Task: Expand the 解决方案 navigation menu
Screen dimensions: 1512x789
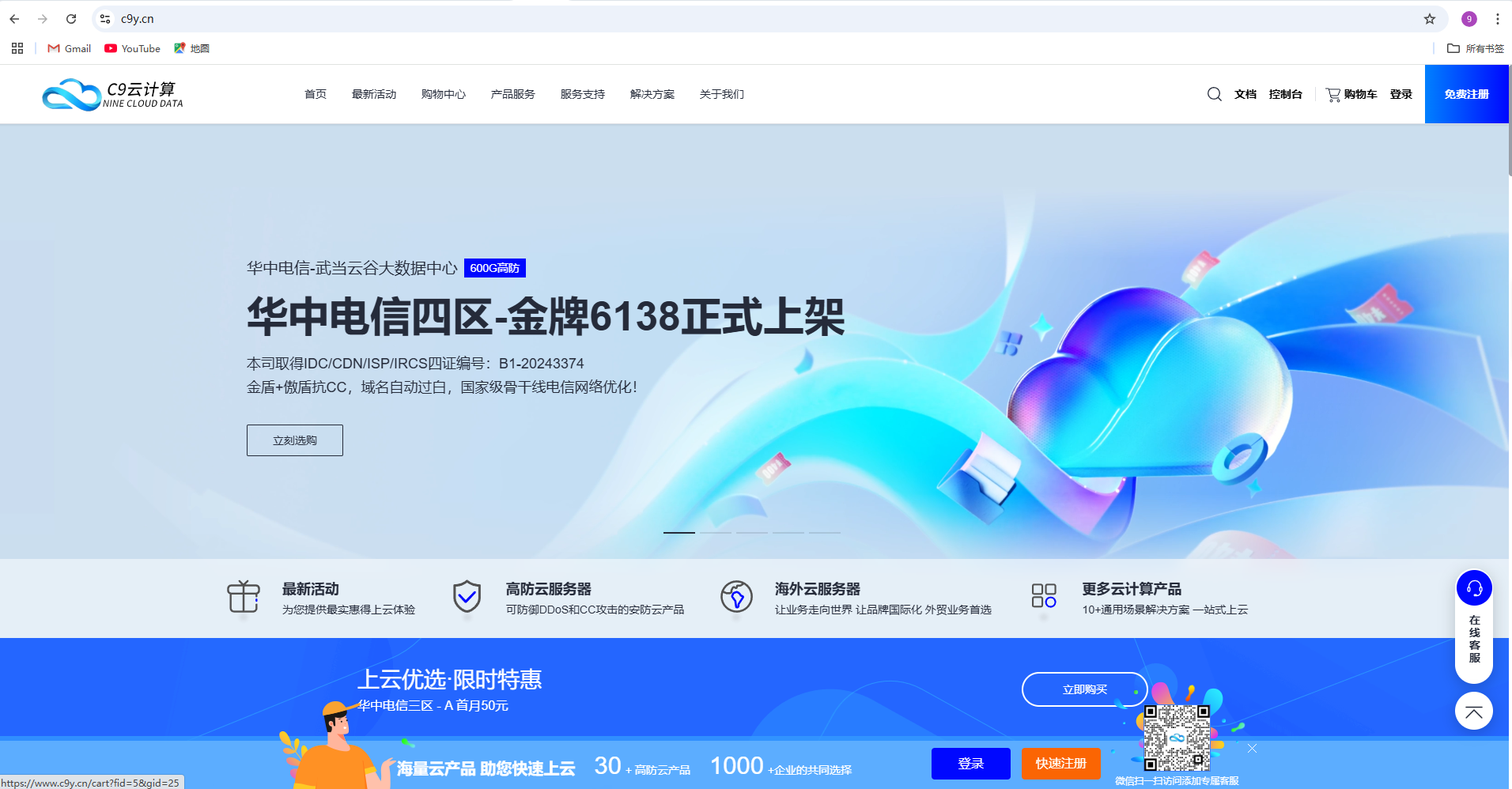Action: point(652,94)
